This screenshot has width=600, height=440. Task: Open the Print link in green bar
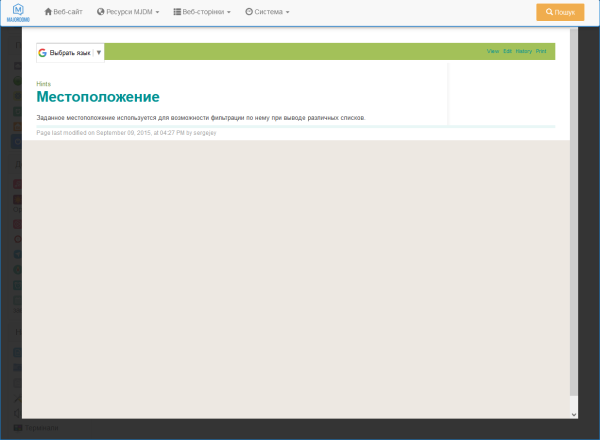coord(541,51)
